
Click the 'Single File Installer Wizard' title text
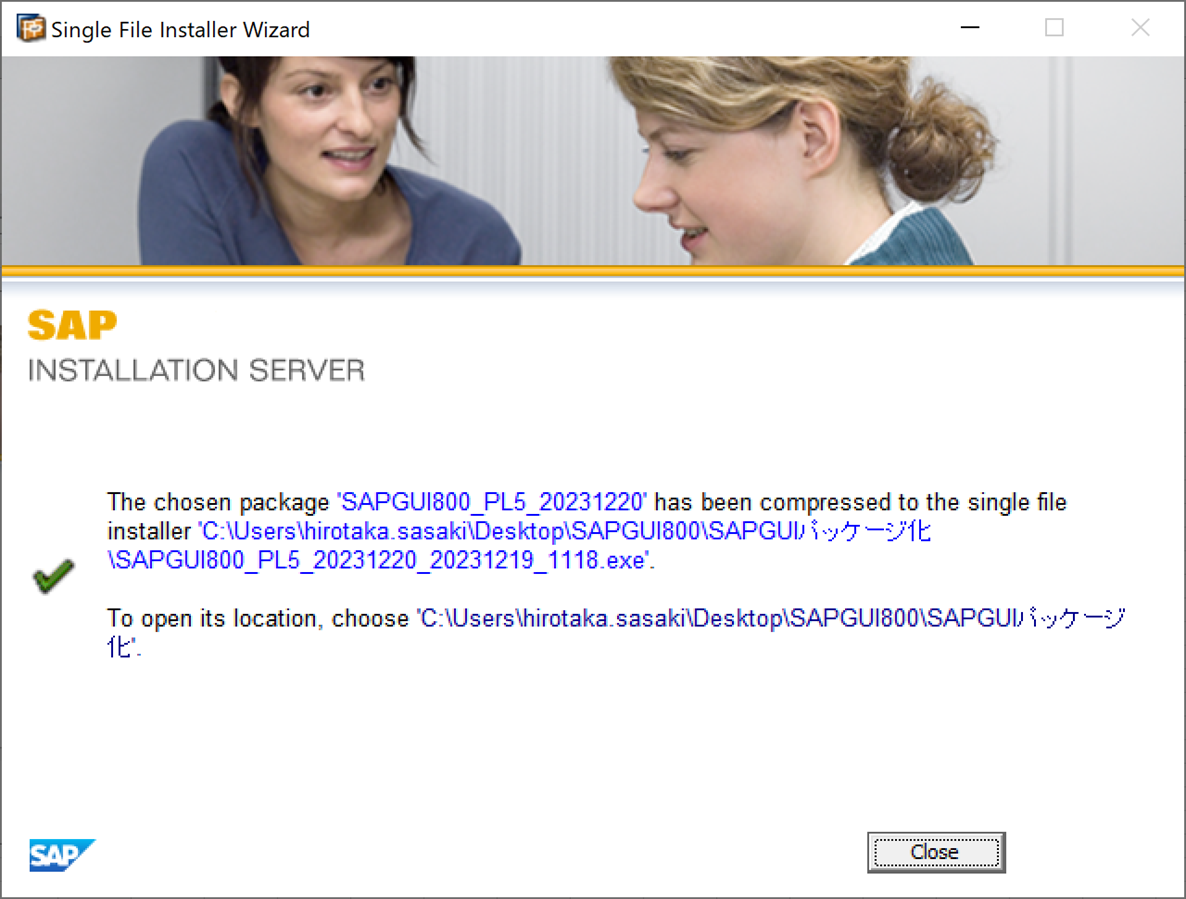(x=181, y=29)
